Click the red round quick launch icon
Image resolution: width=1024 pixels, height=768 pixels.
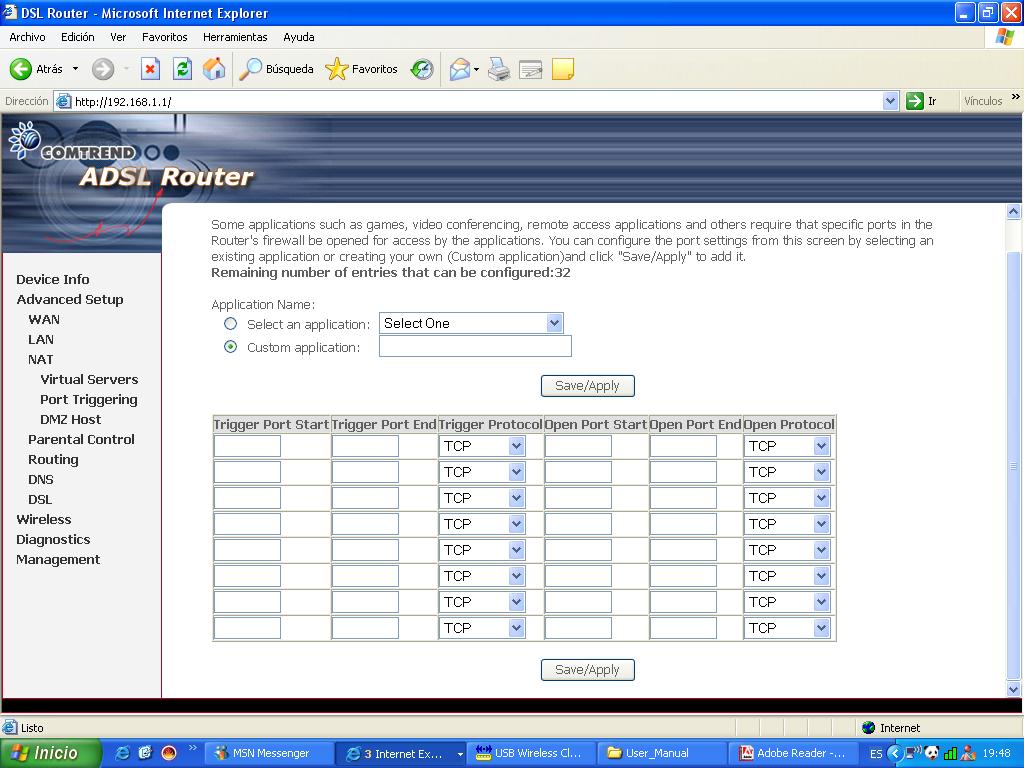(x=168, y=753)
